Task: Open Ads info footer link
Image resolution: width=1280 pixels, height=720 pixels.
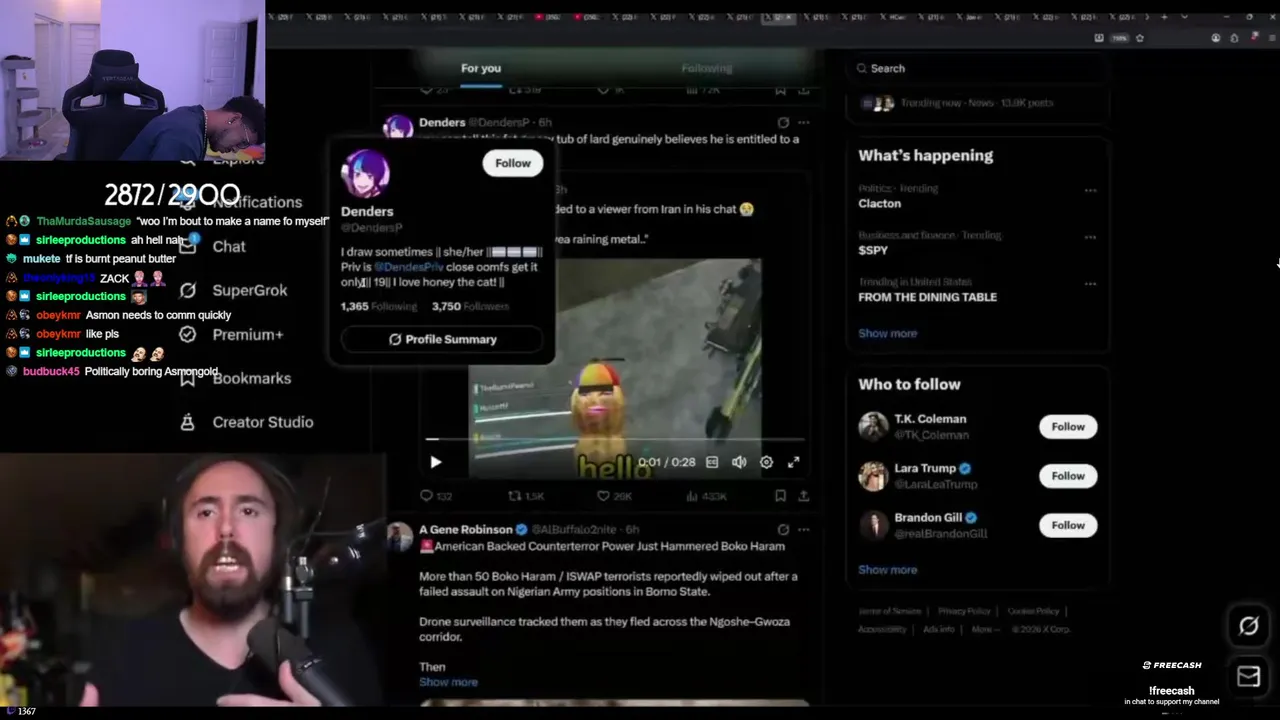Action: click(938, 629)
